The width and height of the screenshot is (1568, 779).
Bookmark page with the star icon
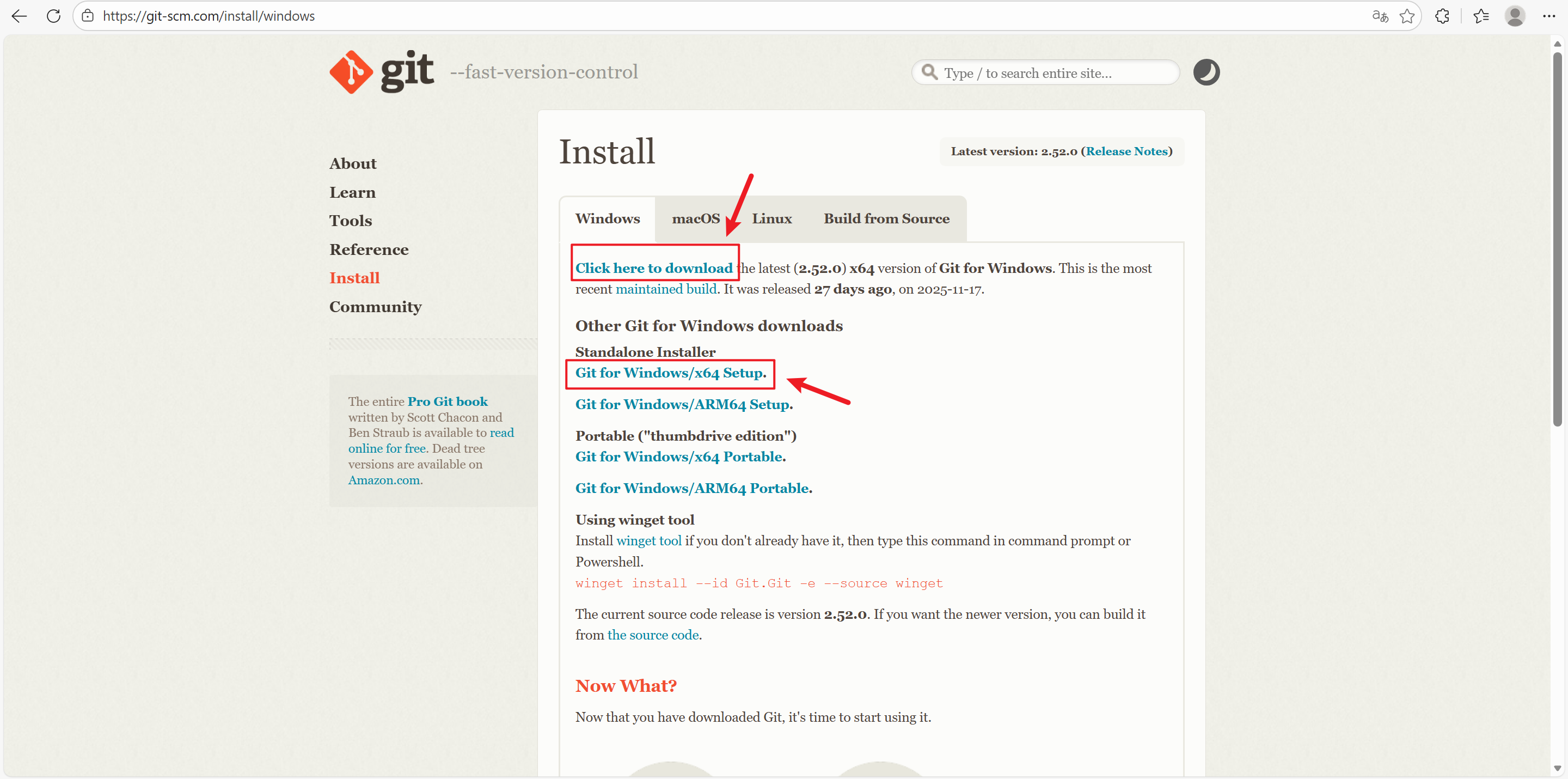tap(1407, 16)
